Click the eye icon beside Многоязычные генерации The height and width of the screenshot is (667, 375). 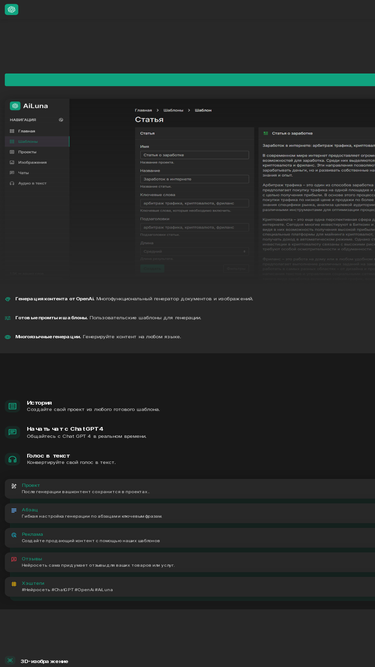click(7, 337)
